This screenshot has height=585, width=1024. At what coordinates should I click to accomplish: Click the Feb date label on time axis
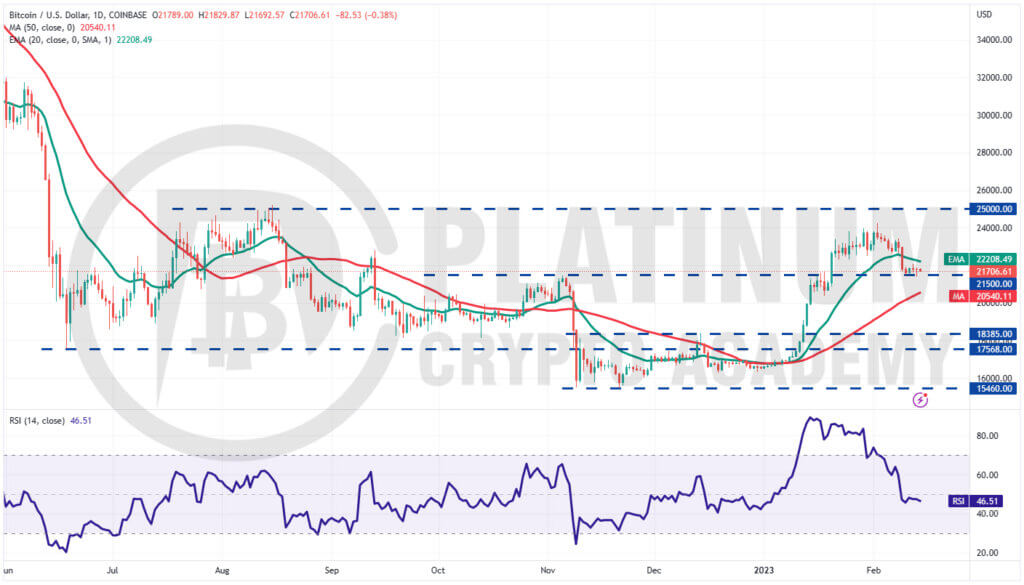(873, 570)
